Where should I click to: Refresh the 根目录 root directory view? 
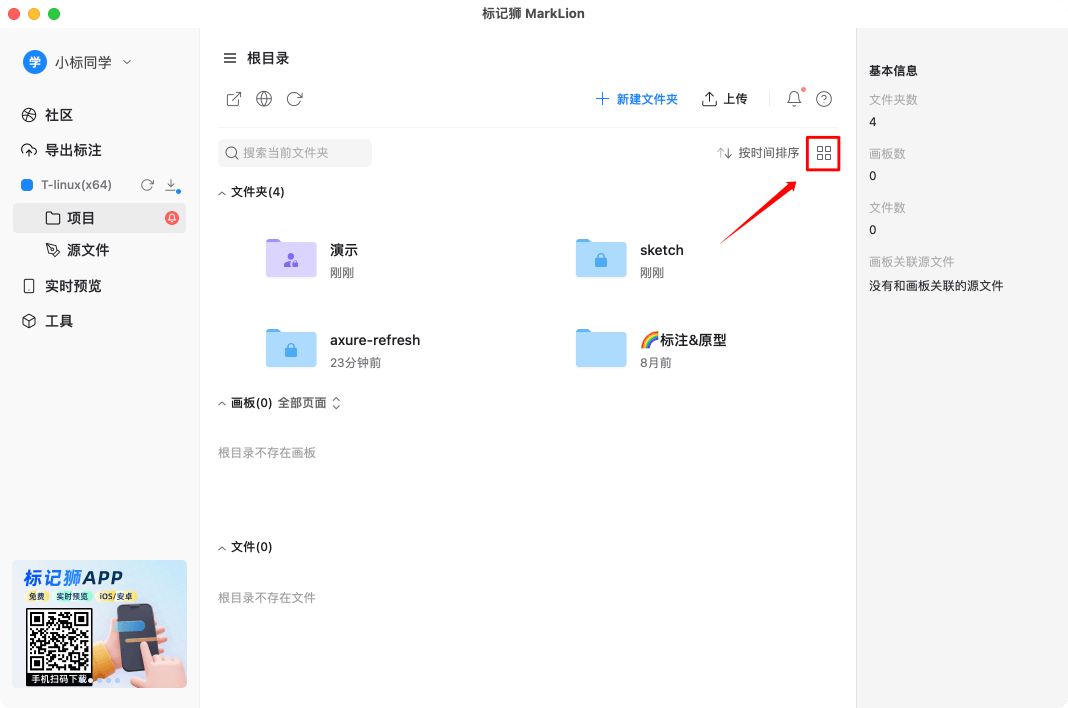[x=293, y=99]
